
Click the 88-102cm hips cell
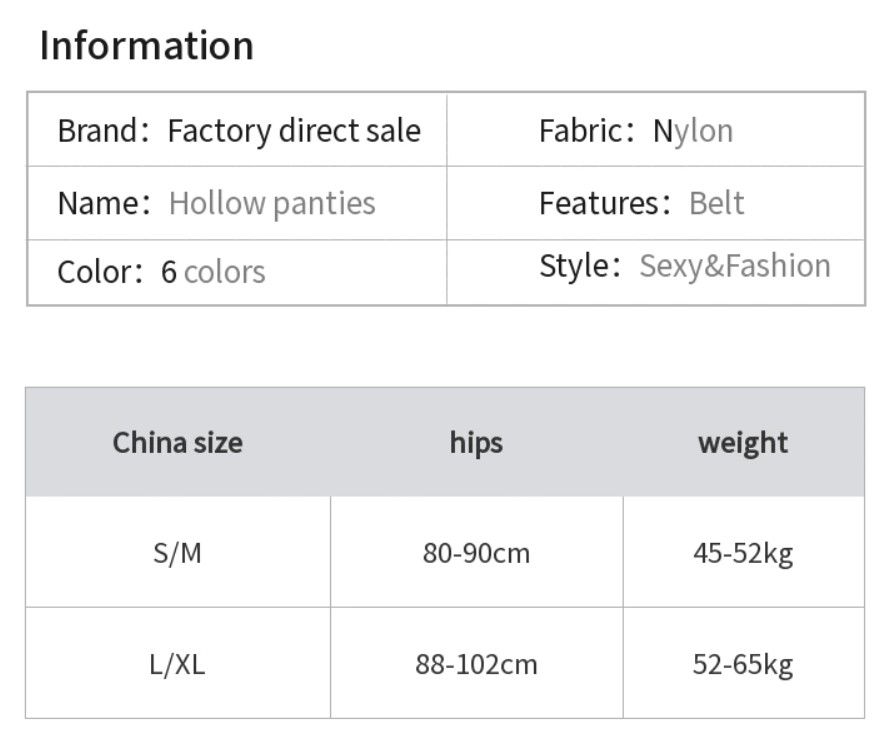476,664
